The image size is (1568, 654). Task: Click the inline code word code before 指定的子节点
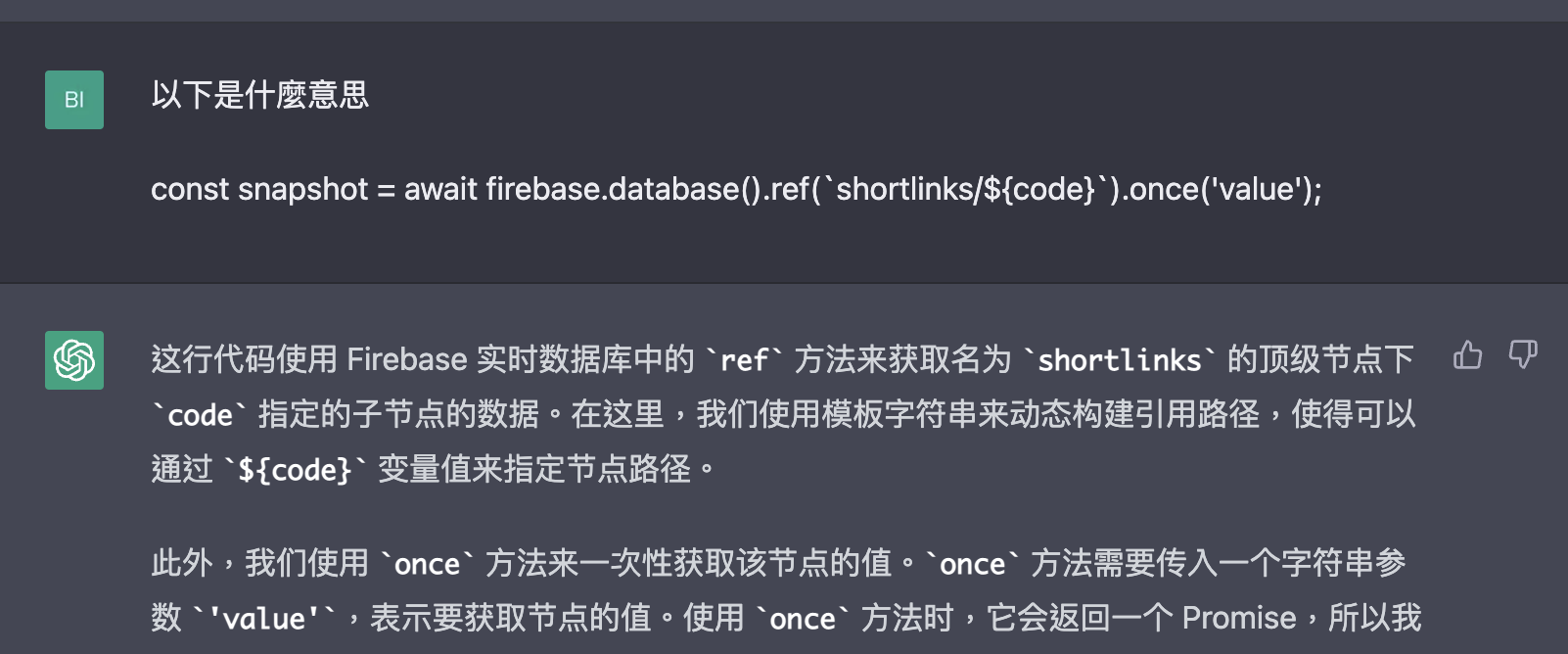coord(200,416)
